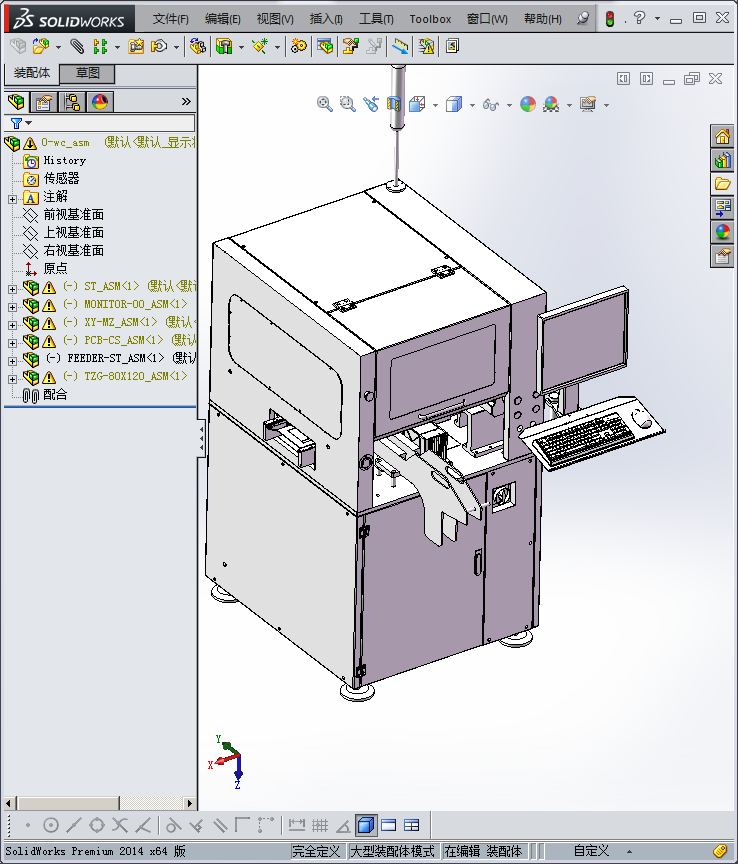Screen dimensions: 738x864
Task: Click the New Motion Study icon
Action: click(299, 46)
